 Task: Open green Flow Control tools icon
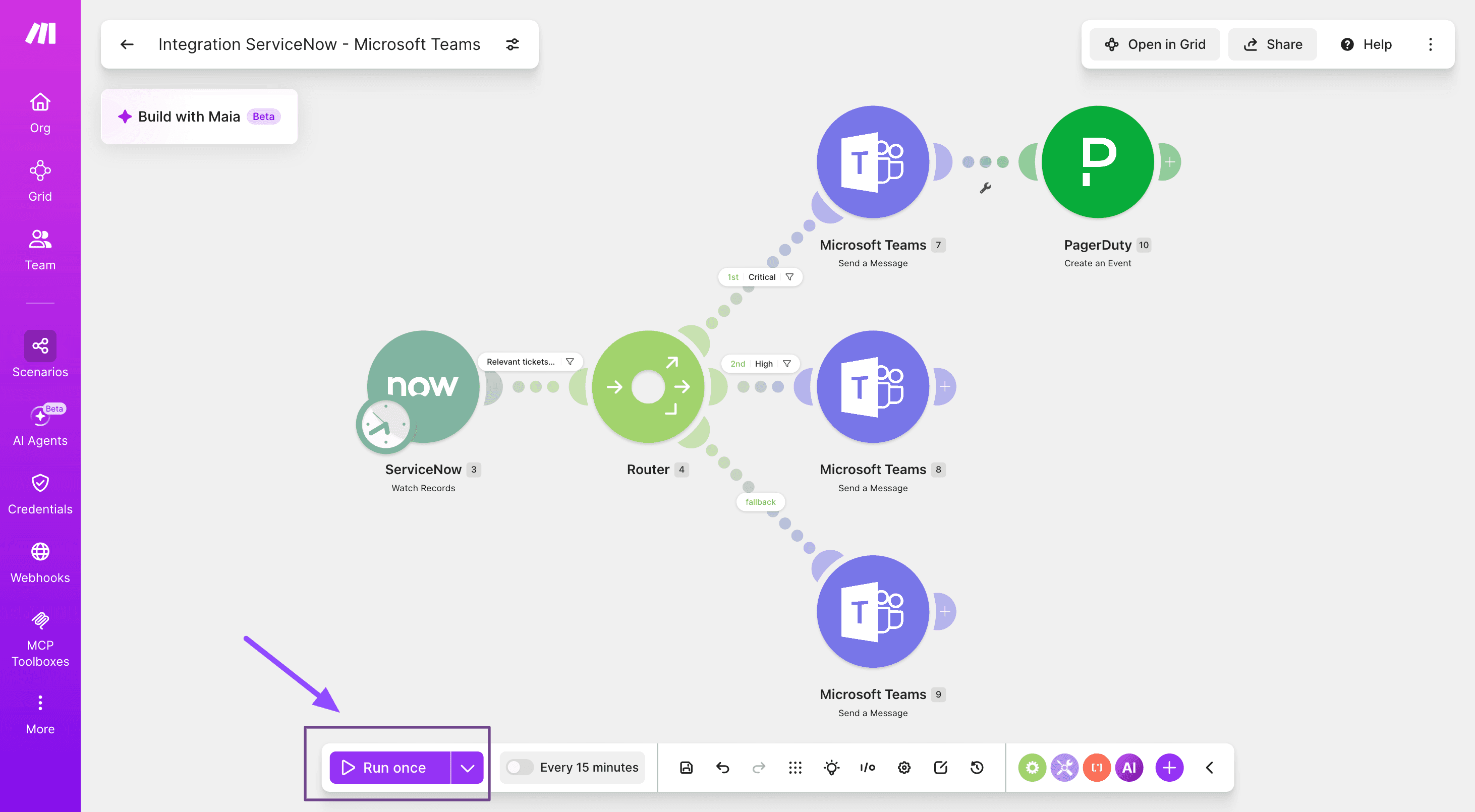pos(1032,767)
